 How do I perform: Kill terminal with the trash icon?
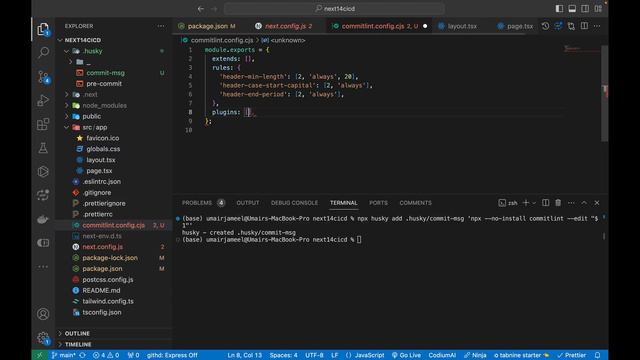pyautogui.click(x=558, y=203)
